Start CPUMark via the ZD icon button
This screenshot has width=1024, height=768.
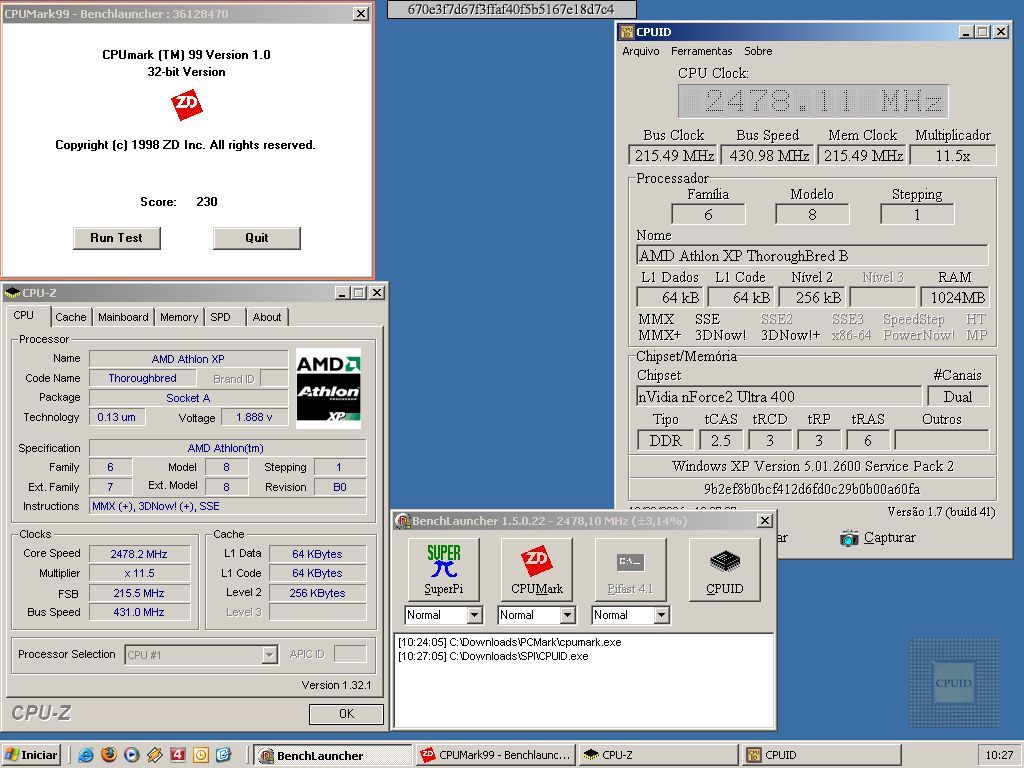pyautogui.click(x=537, y=569)
